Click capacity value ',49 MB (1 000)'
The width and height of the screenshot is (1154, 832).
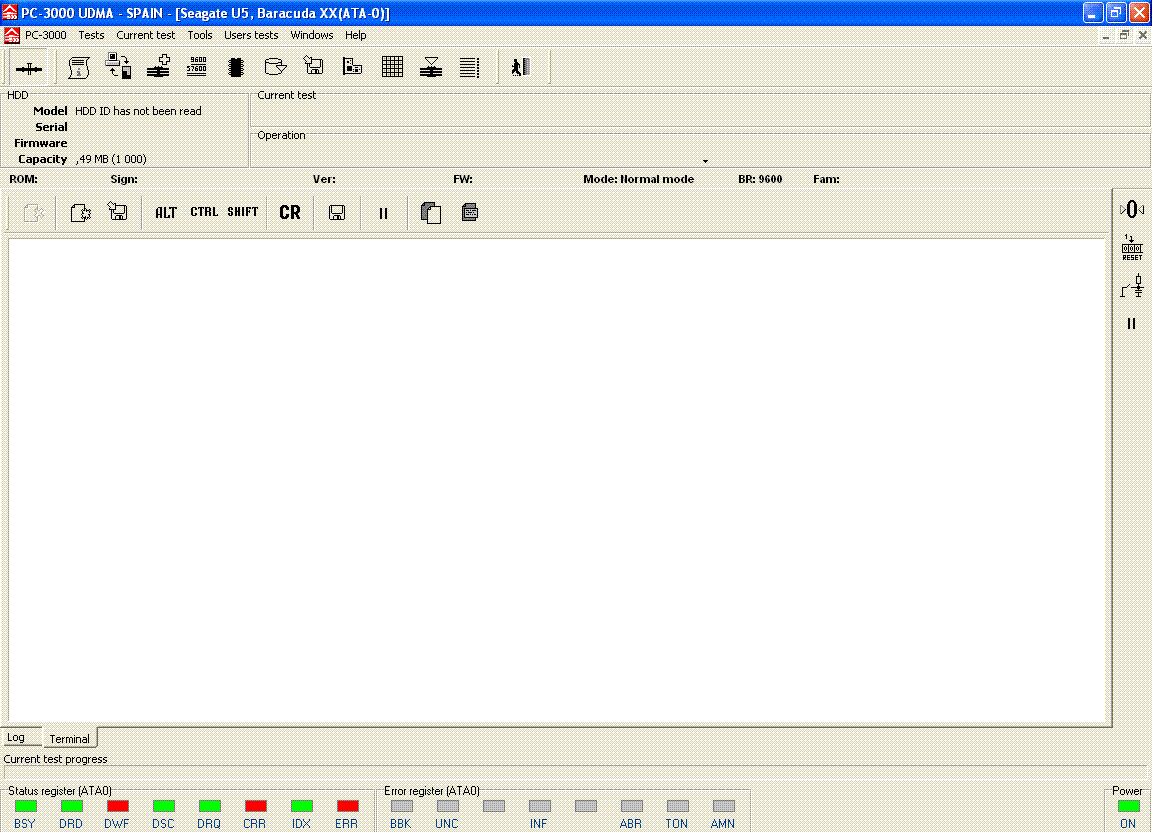pos(111,159)
